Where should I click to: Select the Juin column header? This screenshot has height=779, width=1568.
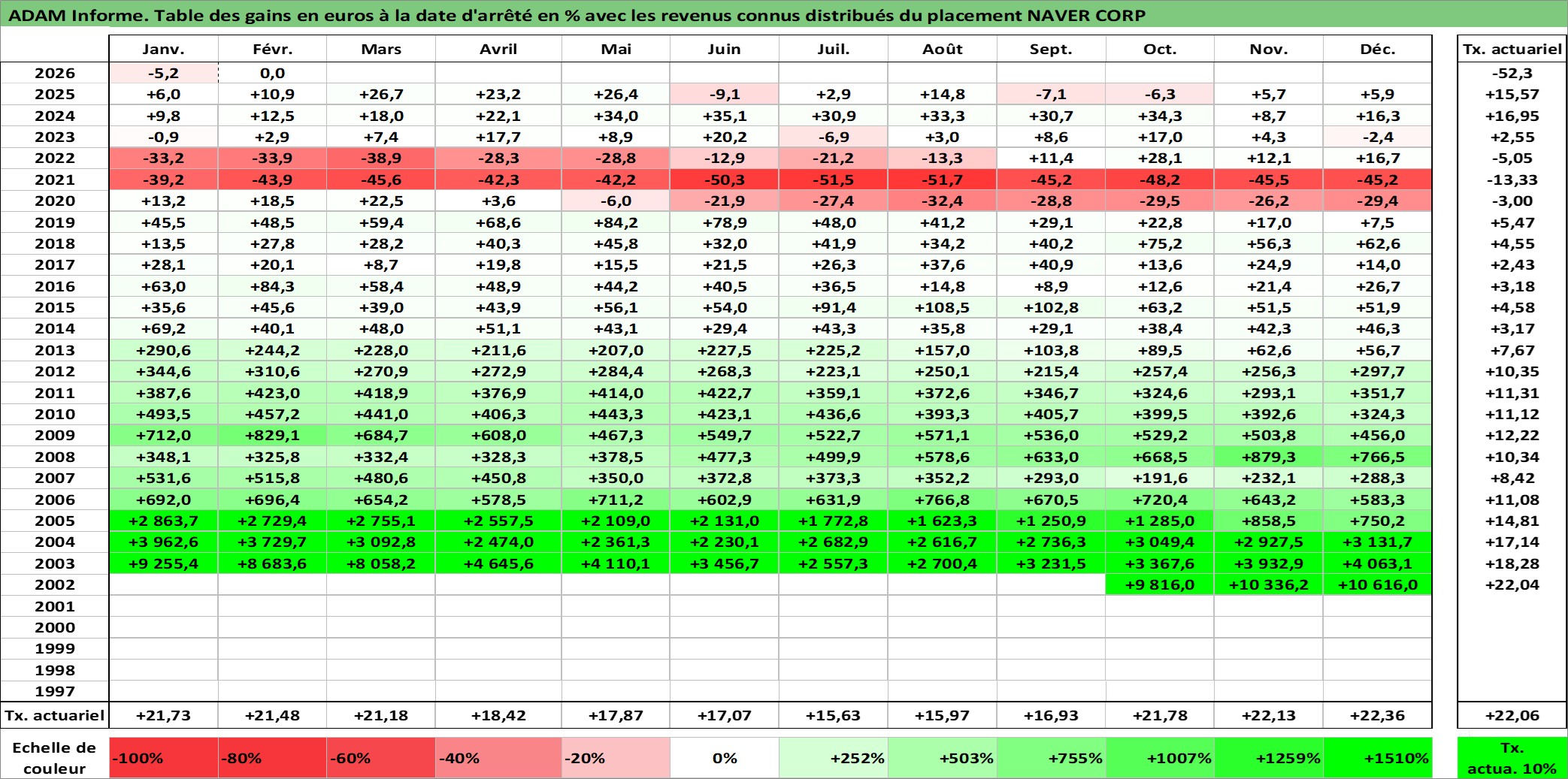(724, 49)
